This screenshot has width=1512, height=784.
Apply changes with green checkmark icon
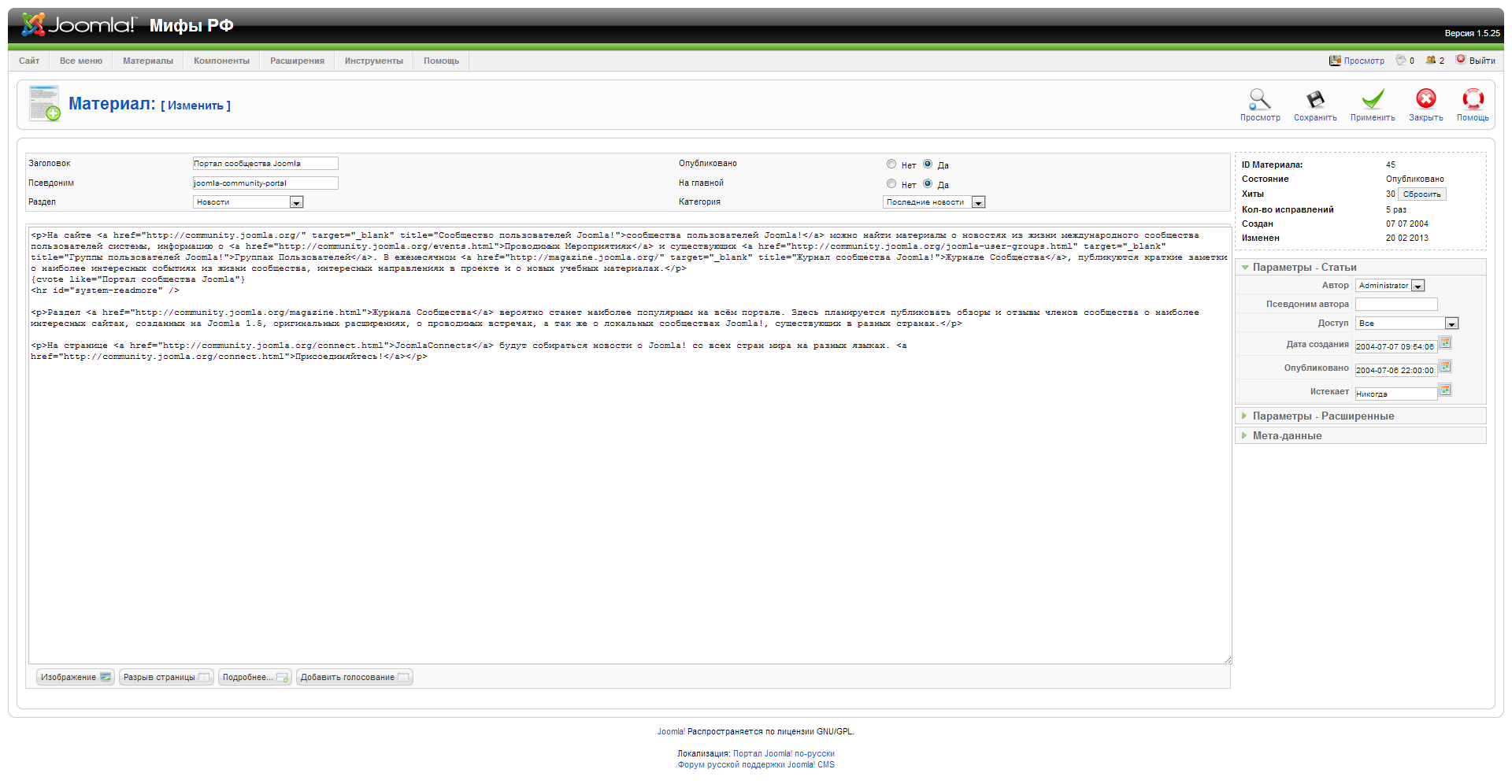tap(1373, 99)
